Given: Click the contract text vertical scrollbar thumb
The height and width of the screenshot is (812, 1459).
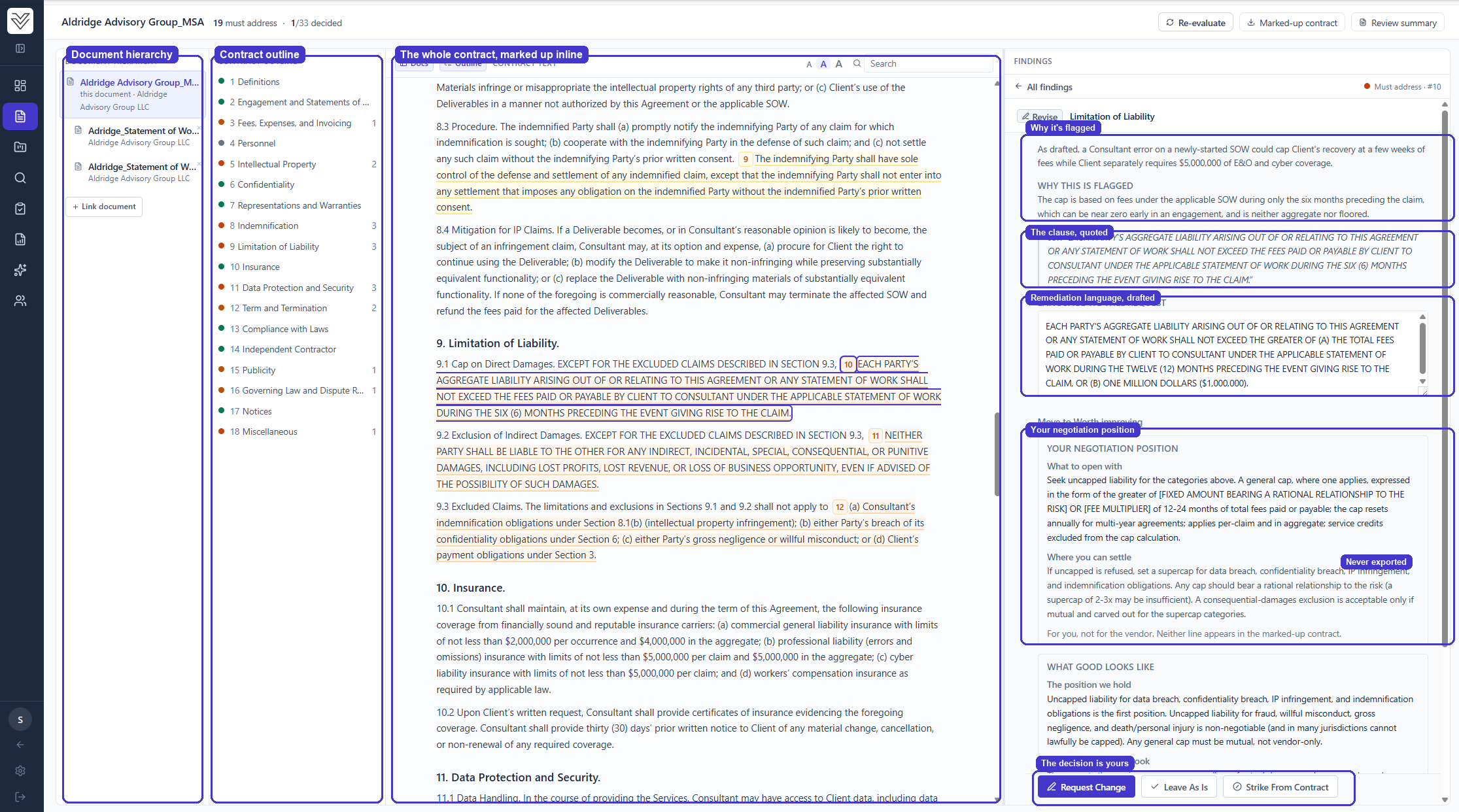Looking at the screenshot, I should [997, 454].
